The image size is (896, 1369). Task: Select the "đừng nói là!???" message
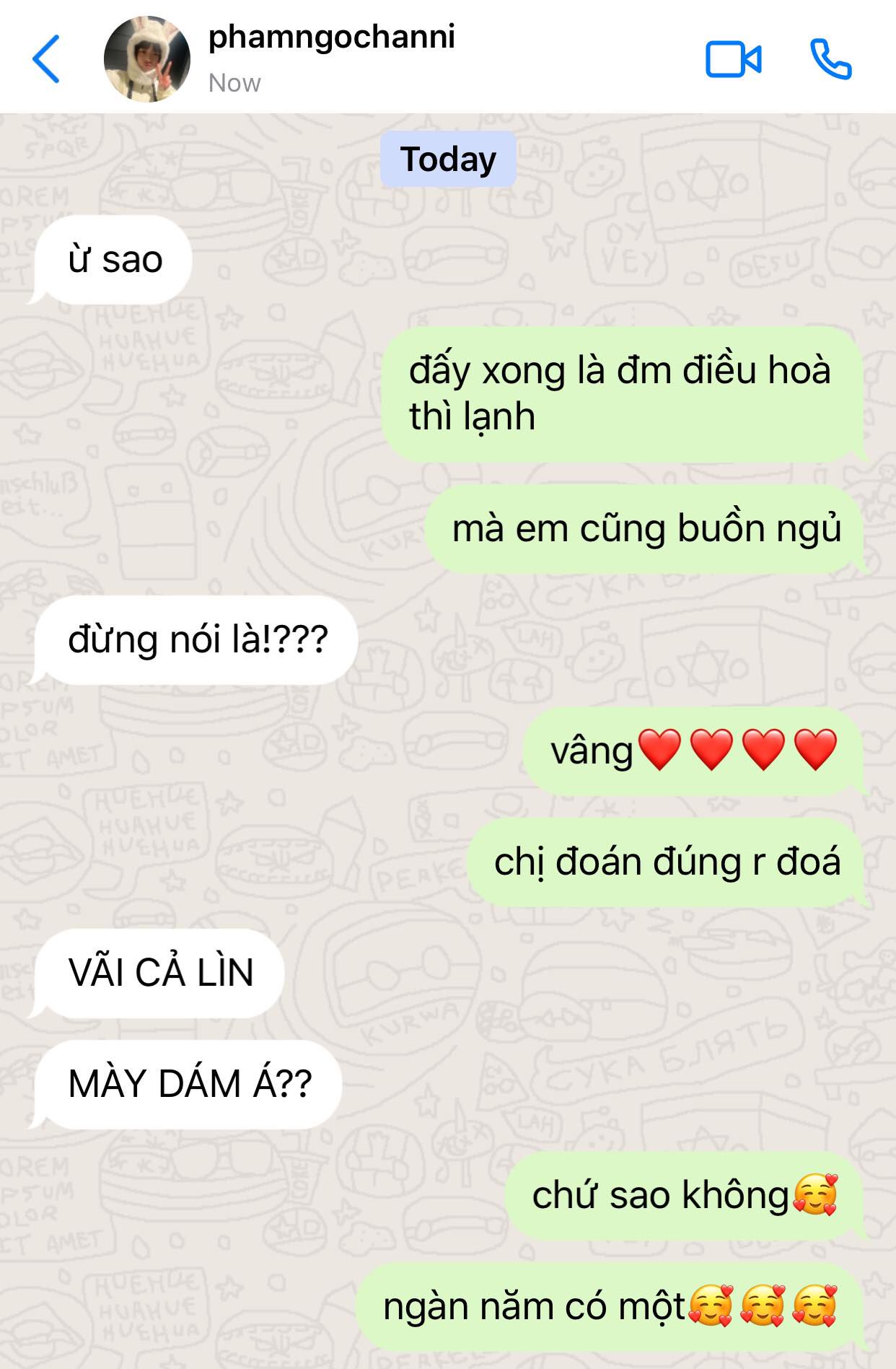193,640
